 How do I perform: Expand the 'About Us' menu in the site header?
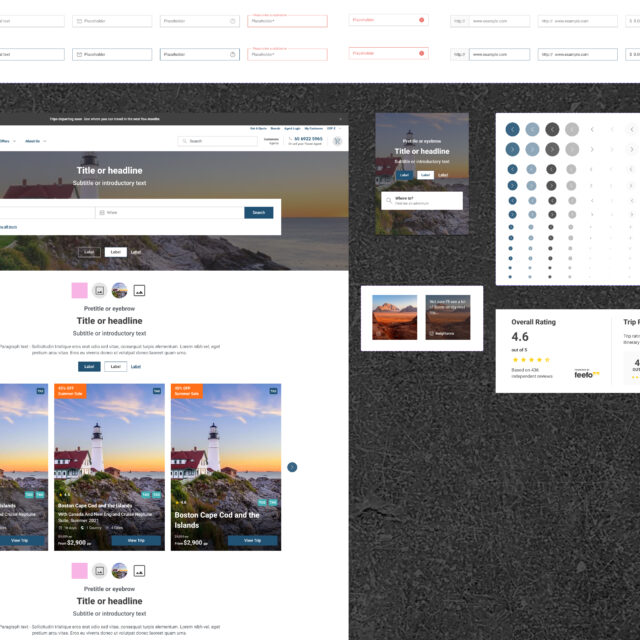click(36, 141)
